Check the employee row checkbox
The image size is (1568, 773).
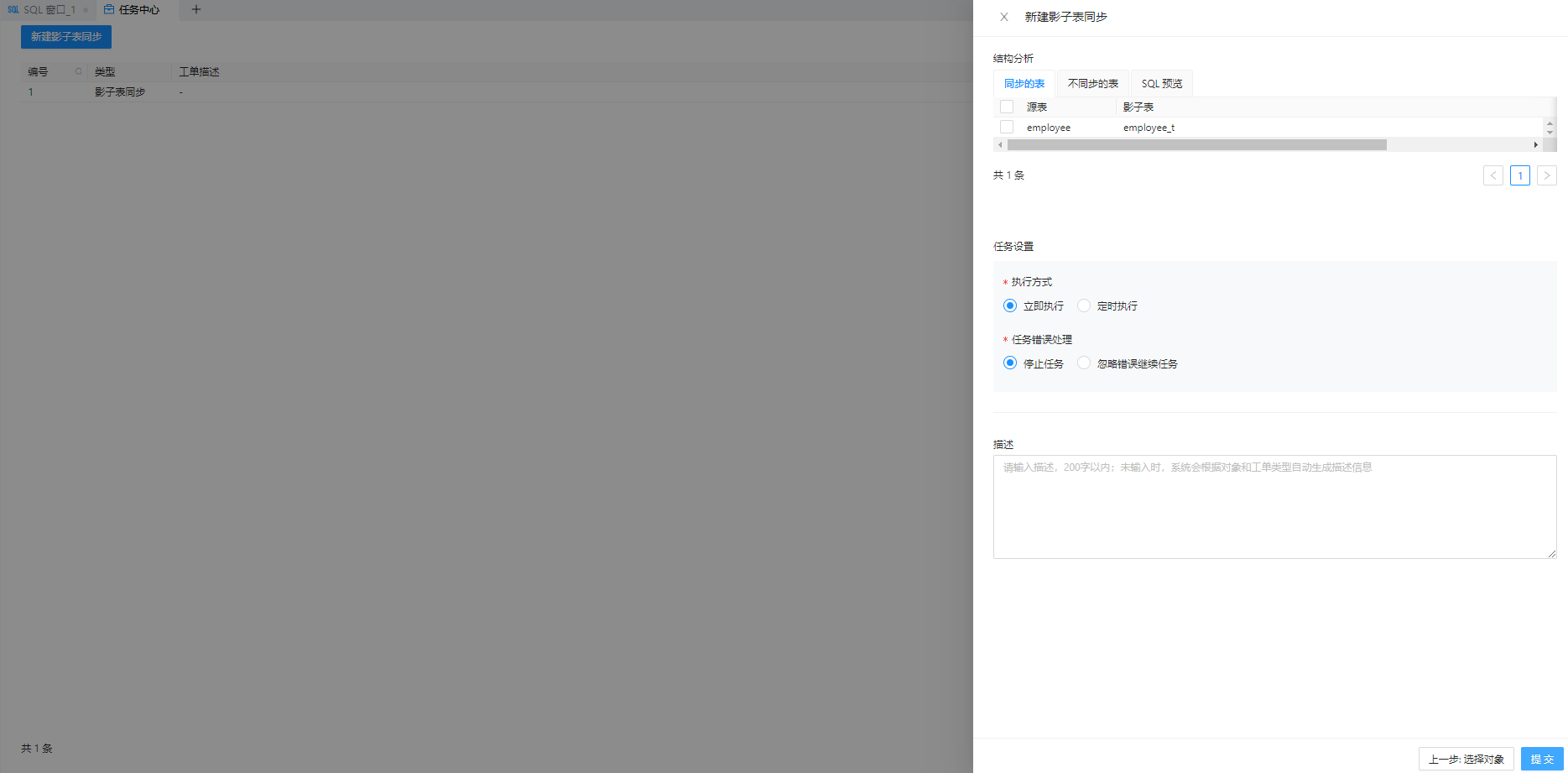(x=1007, y=127)
